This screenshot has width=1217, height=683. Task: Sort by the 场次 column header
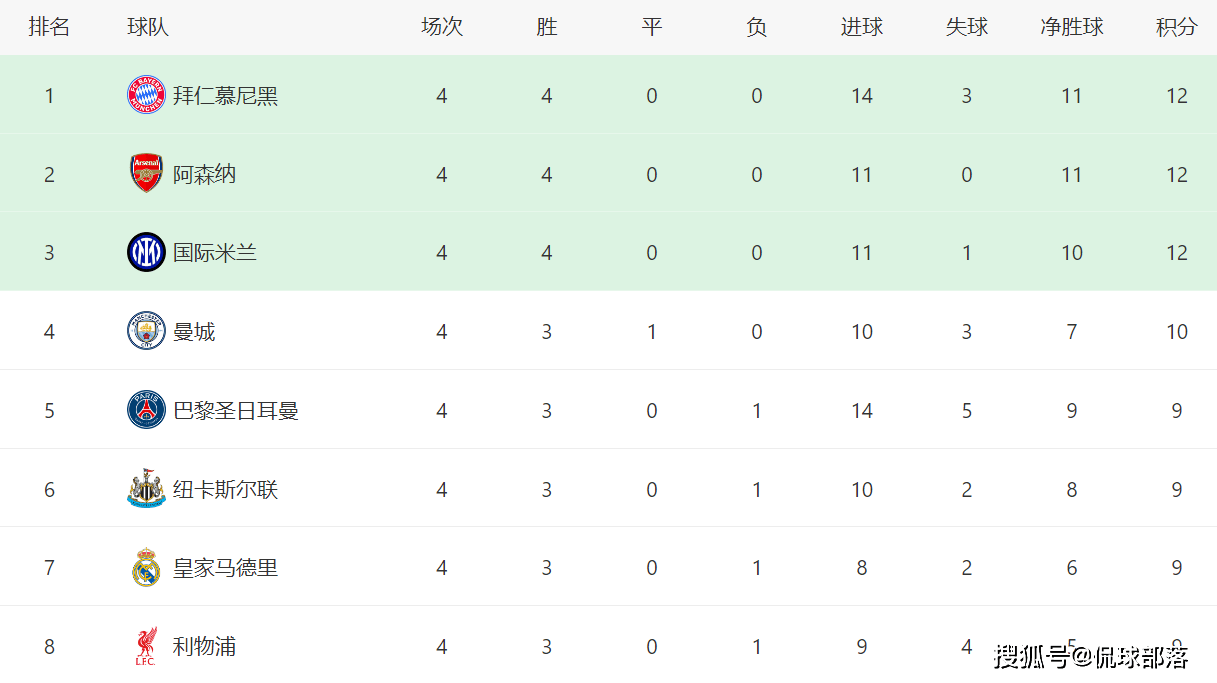pos(442,27)
